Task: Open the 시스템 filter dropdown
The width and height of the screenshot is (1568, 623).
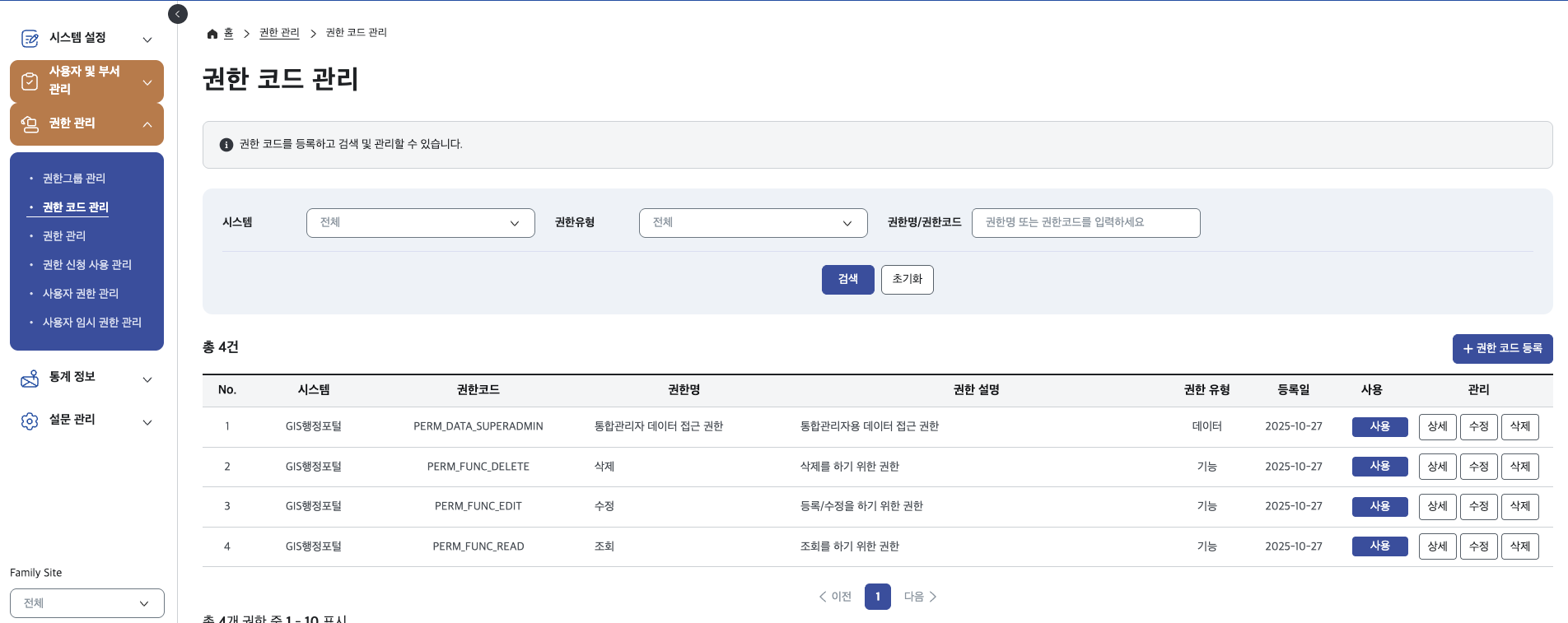Action: (420, 223)
